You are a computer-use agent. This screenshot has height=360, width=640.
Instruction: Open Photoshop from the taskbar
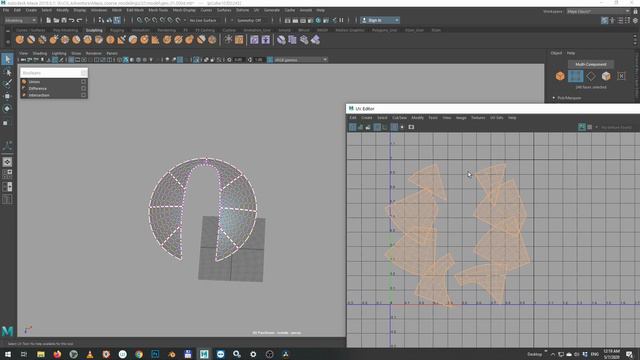tap(155, 354)
